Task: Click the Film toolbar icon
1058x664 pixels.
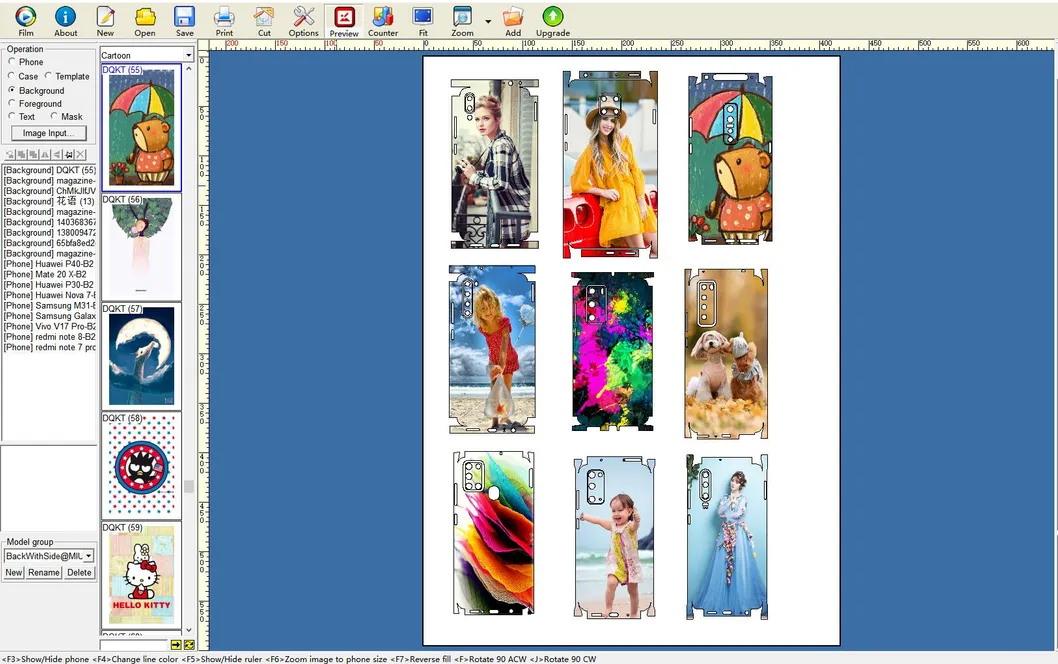Action: point(26,18)
